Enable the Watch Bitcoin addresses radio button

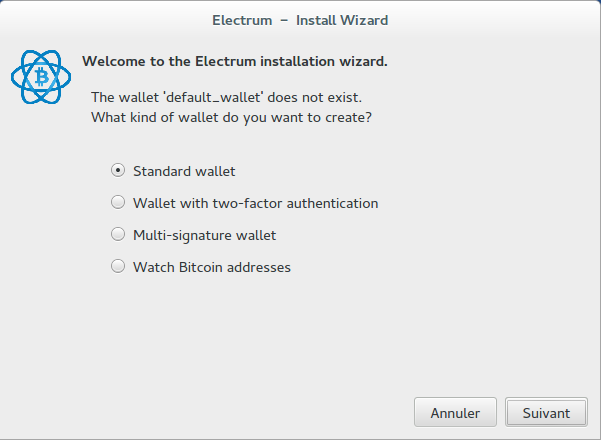pyautogui.click(x=118, y=267)
